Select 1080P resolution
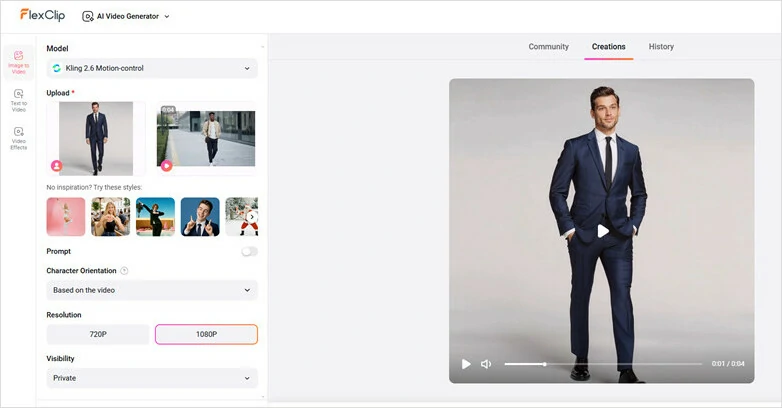The width and height of the screenshot is (782, 408). [x=206, y=334]
